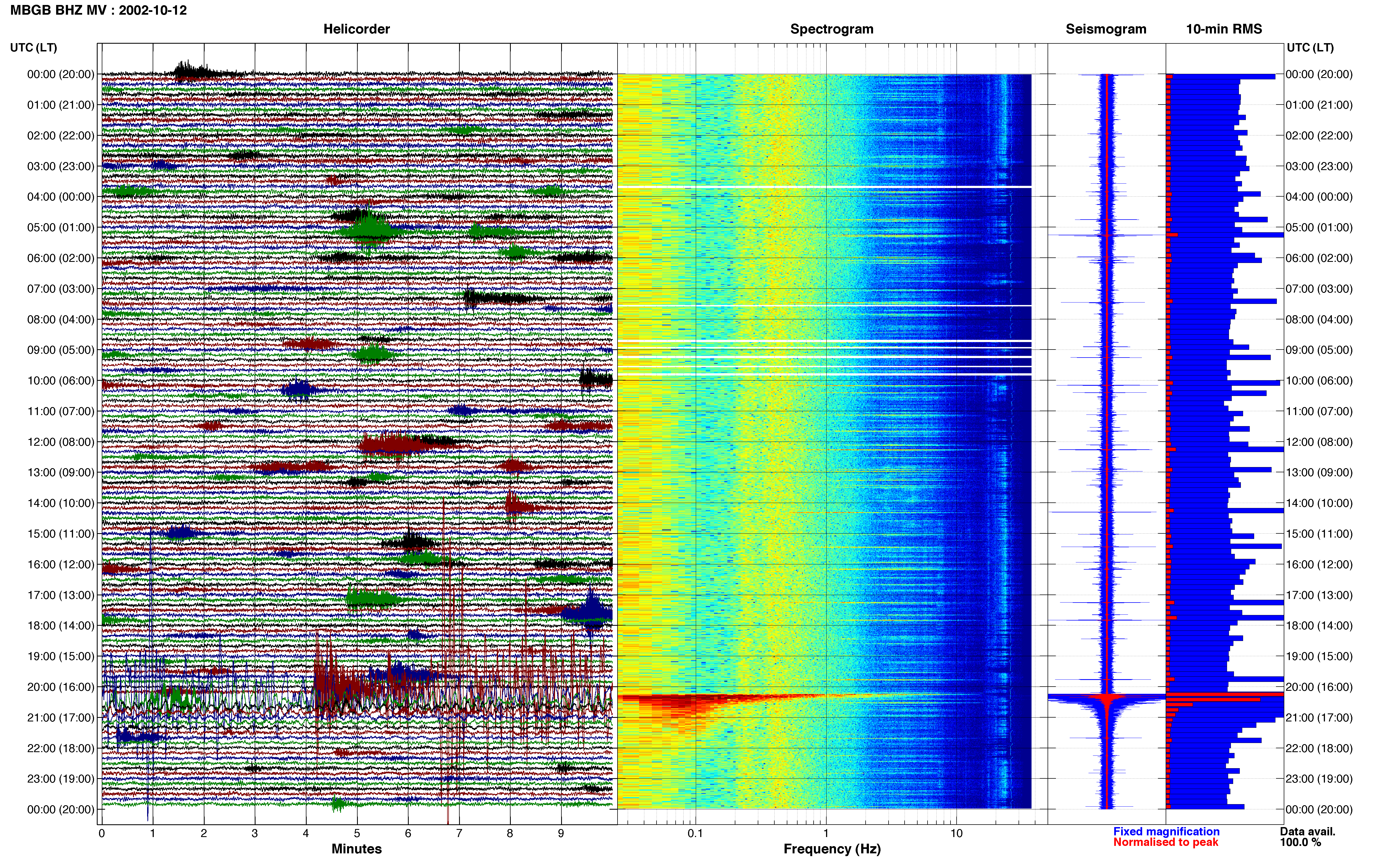Screen dimensions: 1388x868
Task: Click the '0' tick on minutes axis
Action: [101, 833]
